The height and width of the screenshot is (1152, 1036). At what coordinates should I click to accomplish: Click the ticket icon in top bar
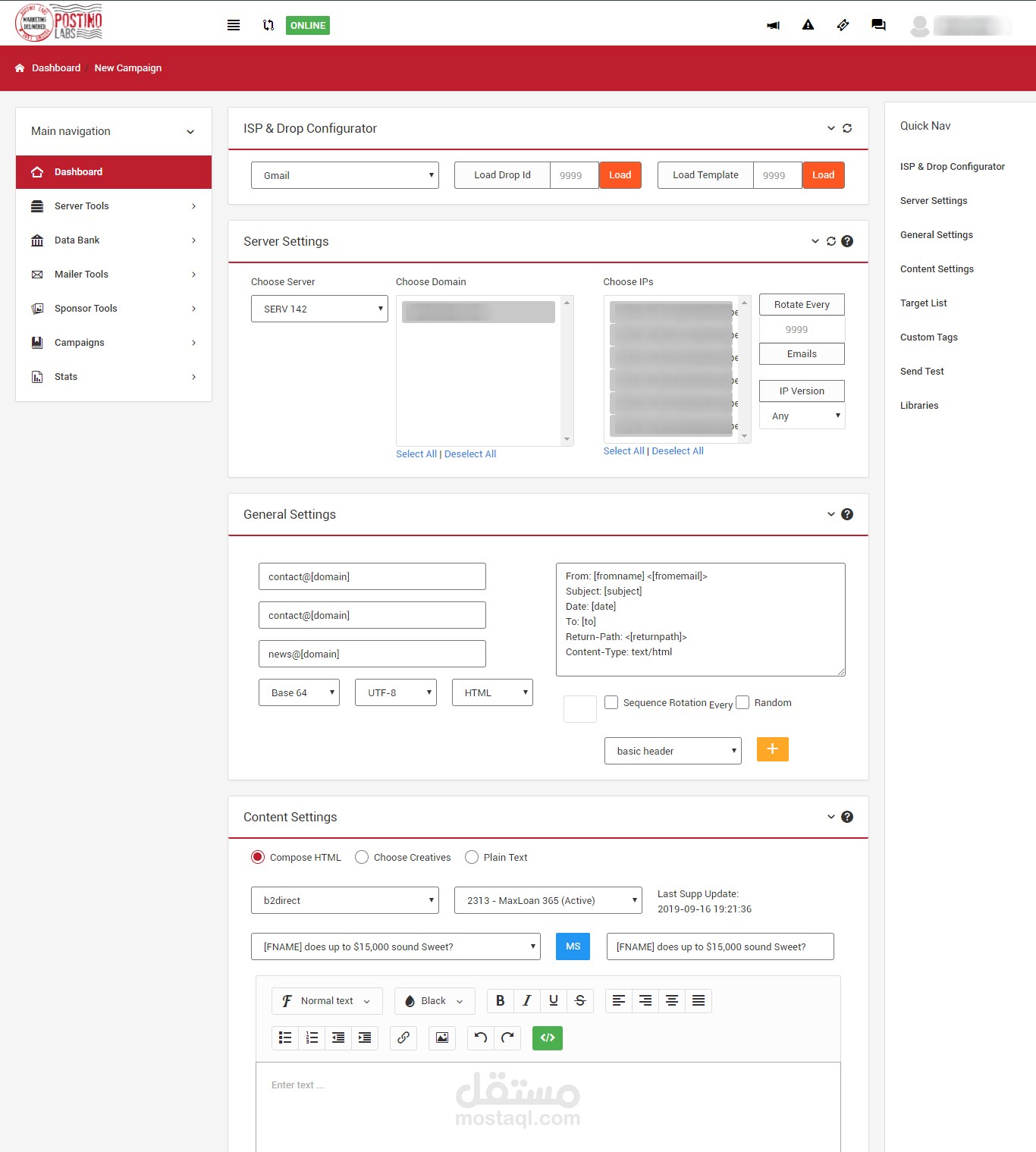coord(843,25)
